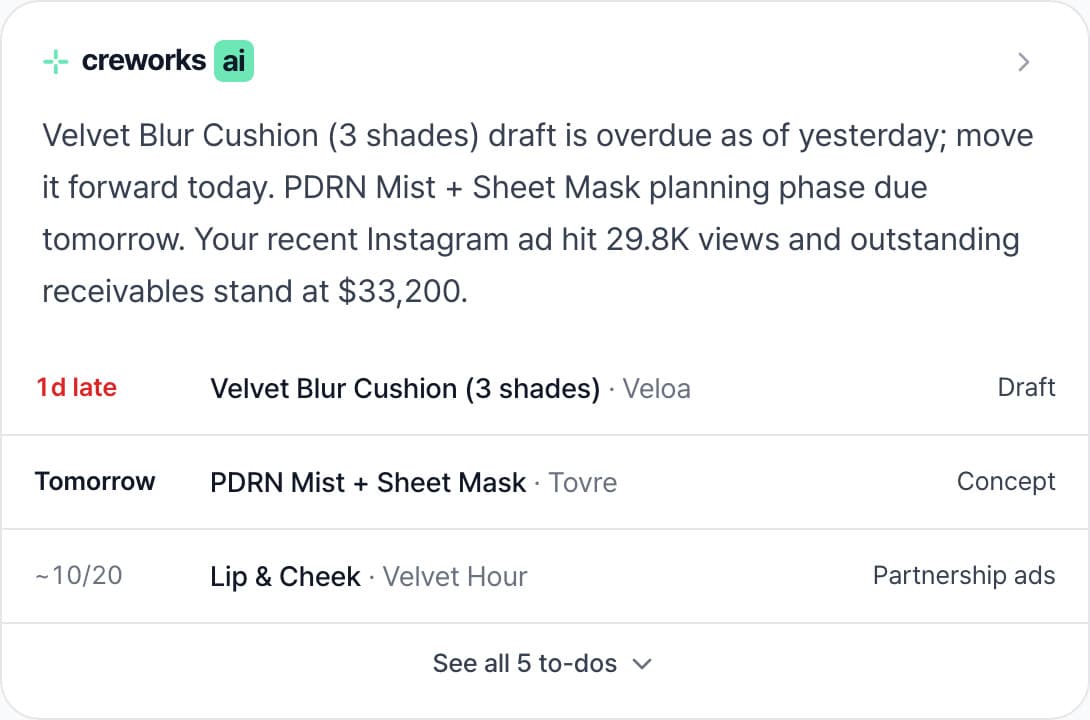Open details with the right chevron arrow
This screenshot has width=1090, height=720.
pyautogui.click(x=1023, y=62)
